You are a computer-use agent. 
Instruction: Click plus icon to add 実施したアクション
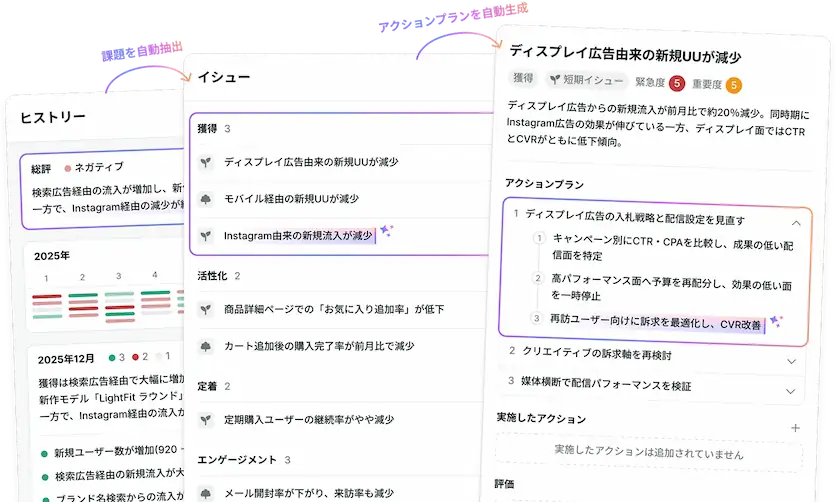point(796,428)
